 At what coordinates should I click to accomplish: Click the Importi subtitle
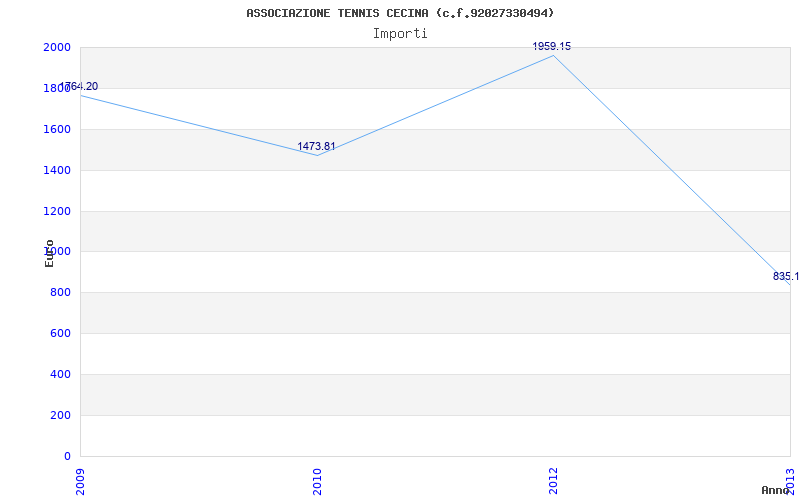400,34
